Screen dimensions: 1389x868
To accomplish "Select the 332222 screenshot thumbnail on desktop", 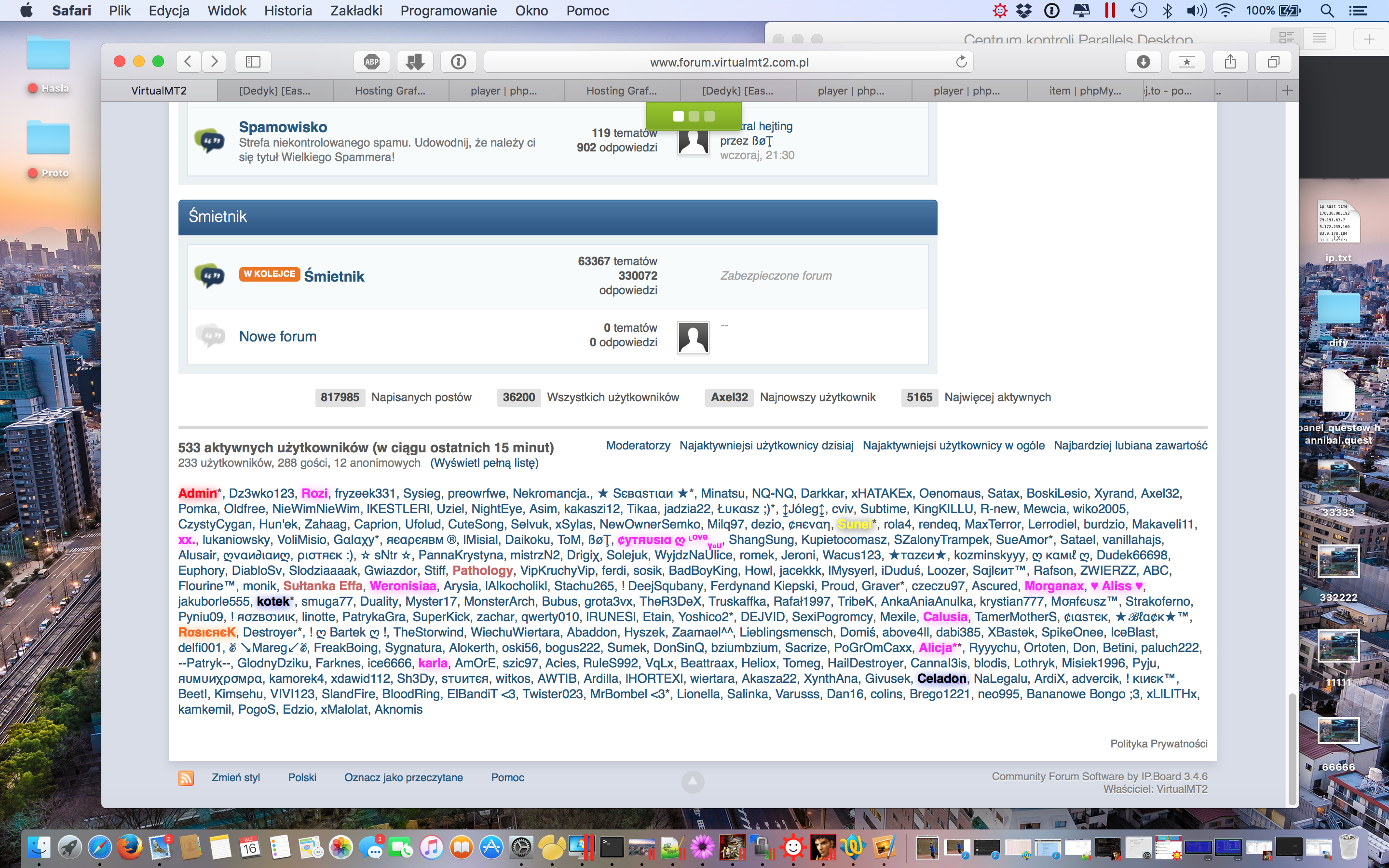I will 1338,561.
